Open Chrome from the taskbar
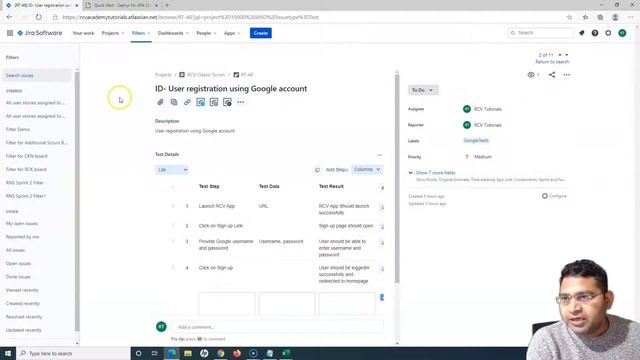The height and width of the screenshot is (360, 640). point(220,353)
